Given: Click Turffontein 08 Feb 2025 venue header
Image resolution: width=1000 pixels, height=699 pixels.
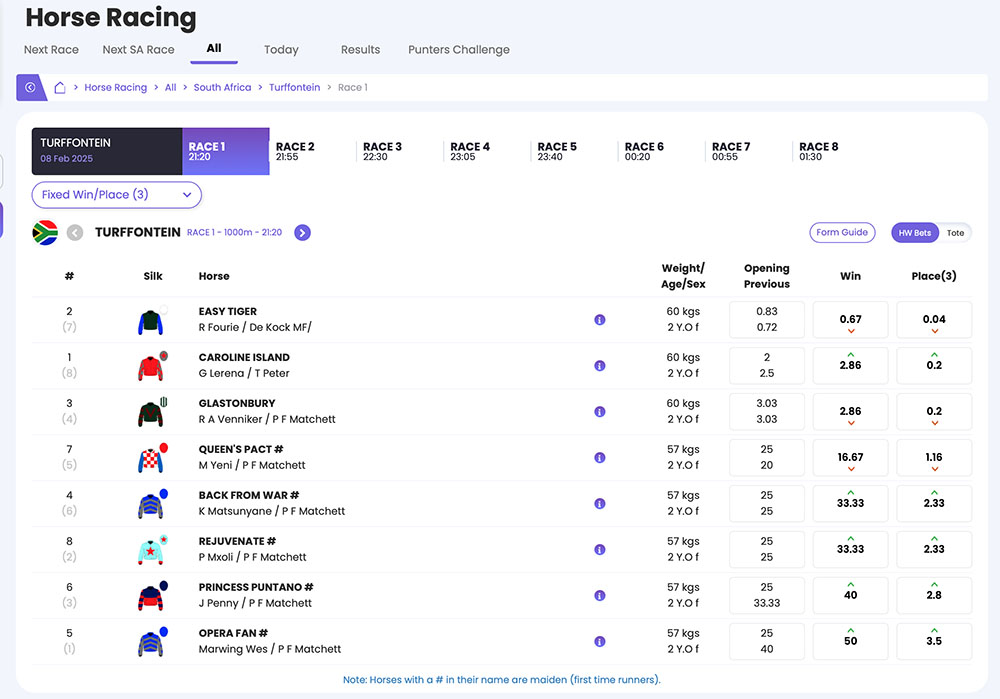Looking at the screenshot, I should [107, 151].
